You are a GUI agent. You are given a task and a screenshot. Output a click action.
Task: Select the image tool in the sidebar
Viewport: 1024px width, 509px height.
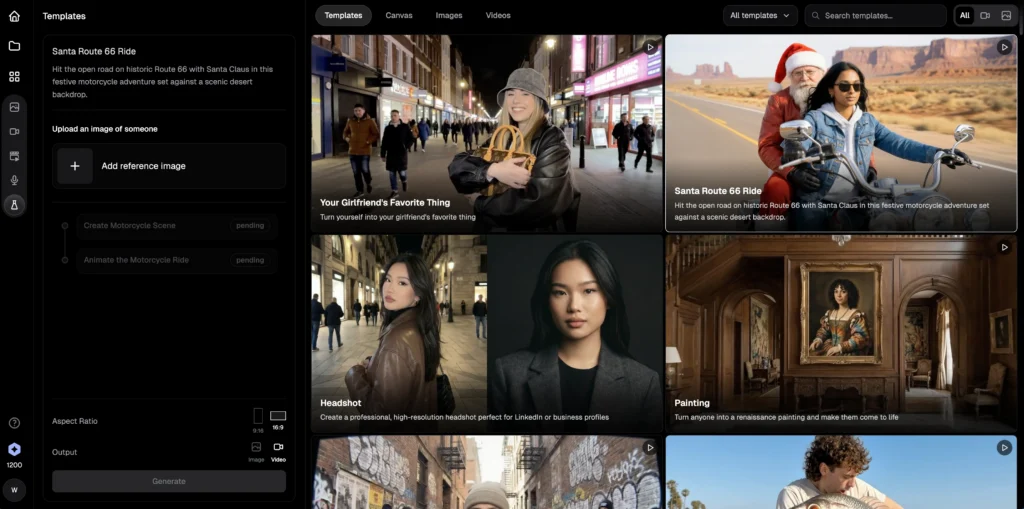[14, 107]
